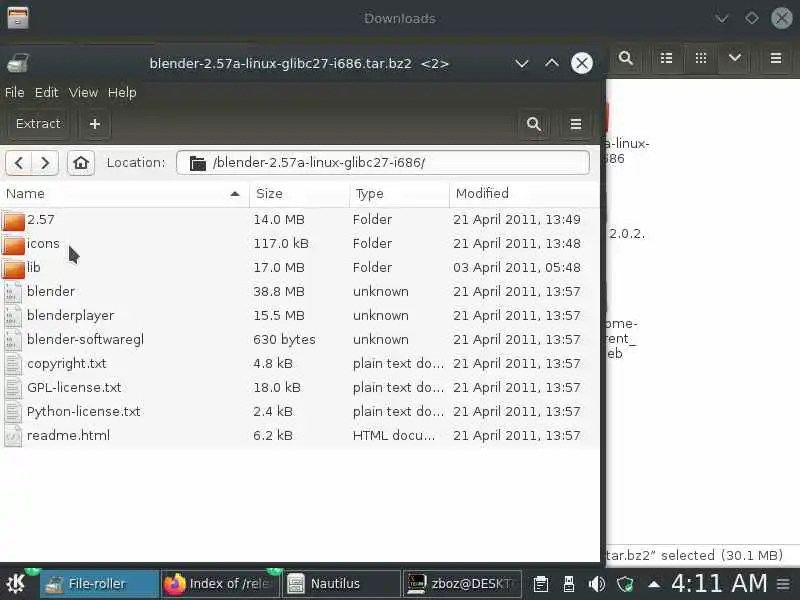Switch Nautilus to icon grid view
800x600 pixels.
tap(701, 58)
